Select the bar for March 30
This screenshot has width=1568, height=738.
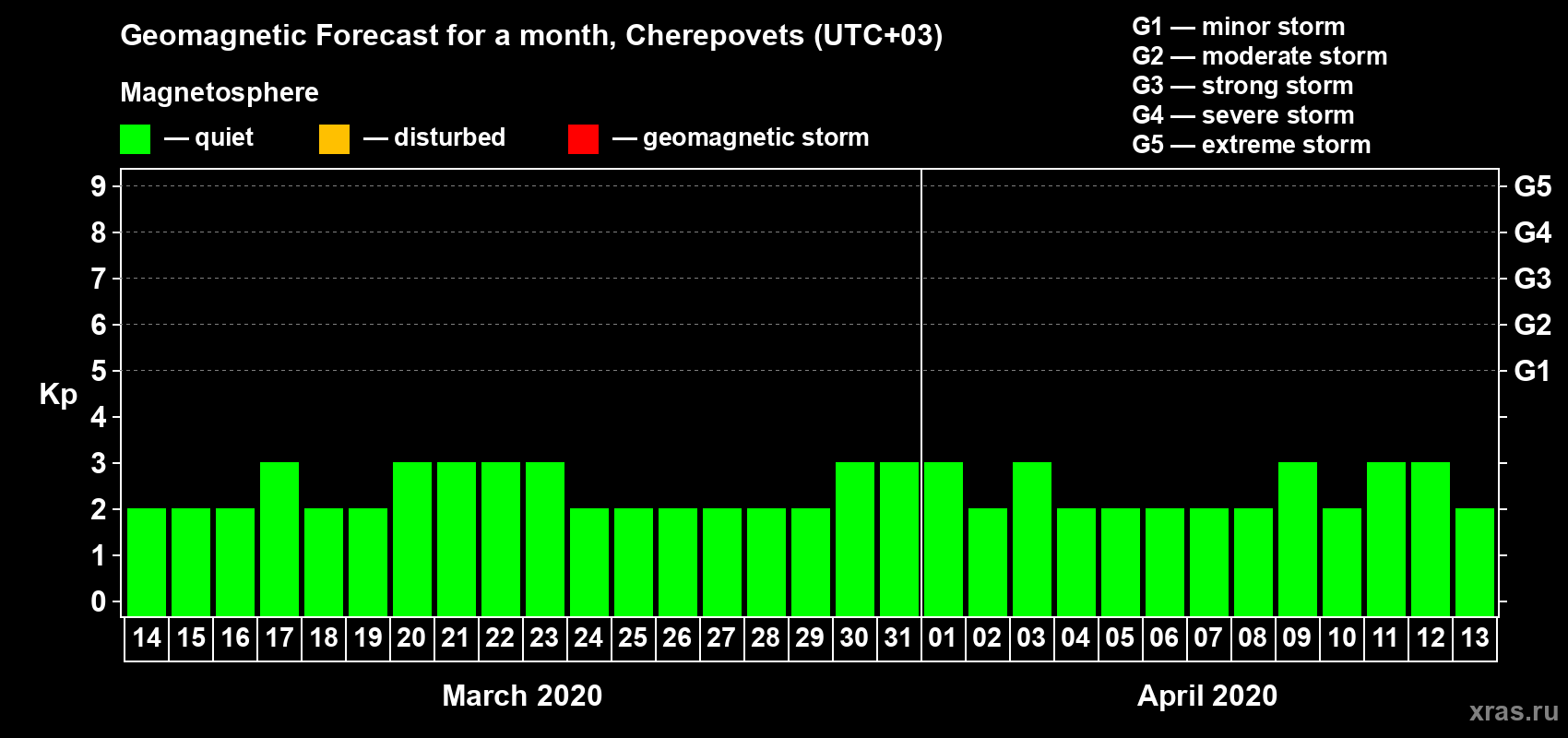[x=855, y=539]
